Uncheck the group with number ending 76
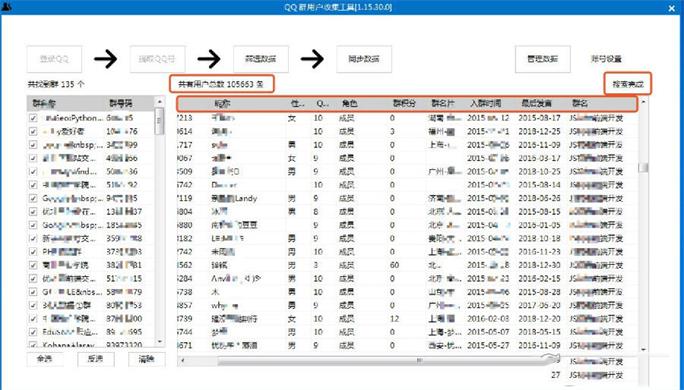The image size is (684, 390). click(x=33, y=131)
